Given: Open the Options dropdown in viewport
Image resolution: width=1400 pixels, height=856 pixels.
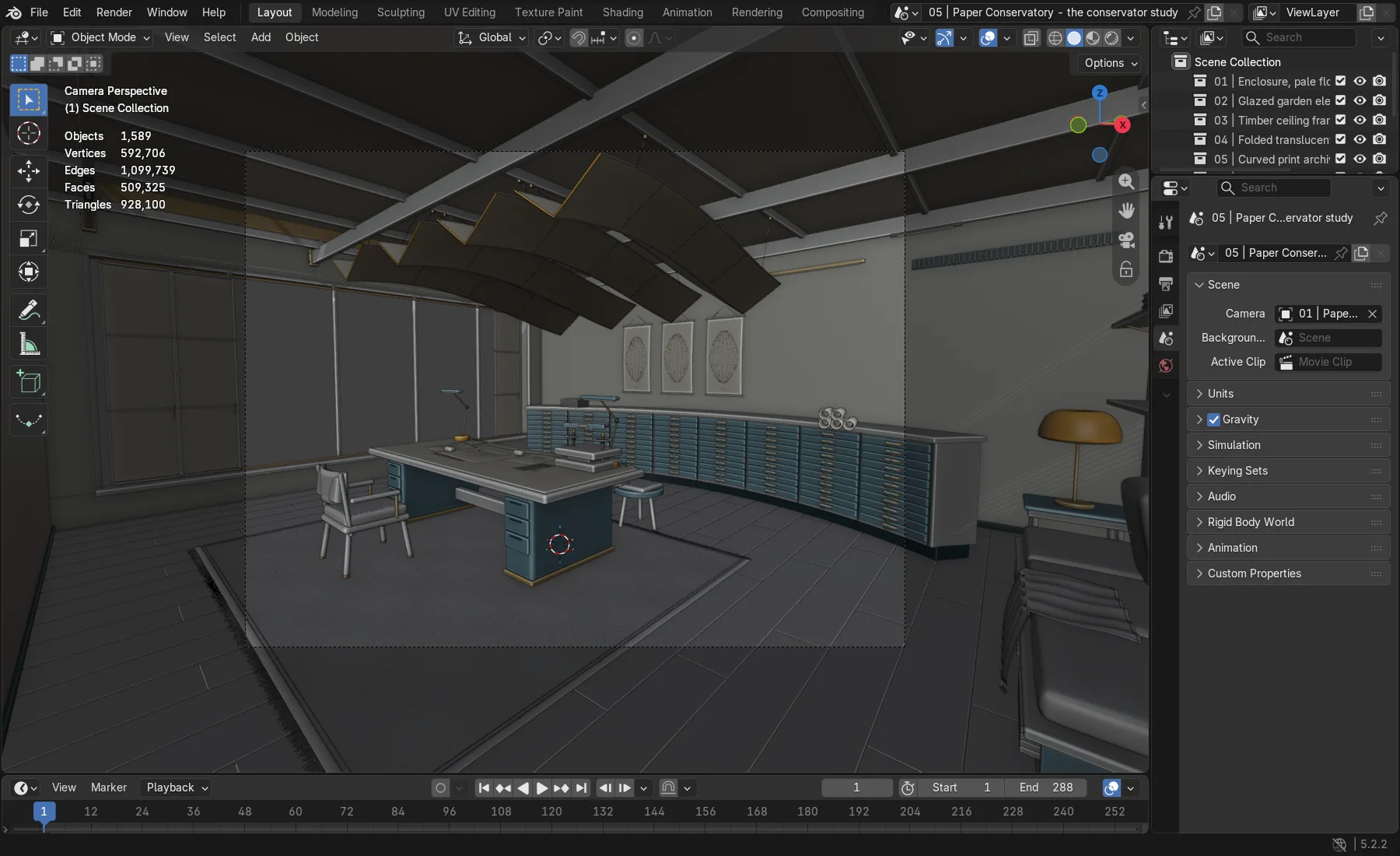Looking at the screenshot, I should coord(1110,63).
